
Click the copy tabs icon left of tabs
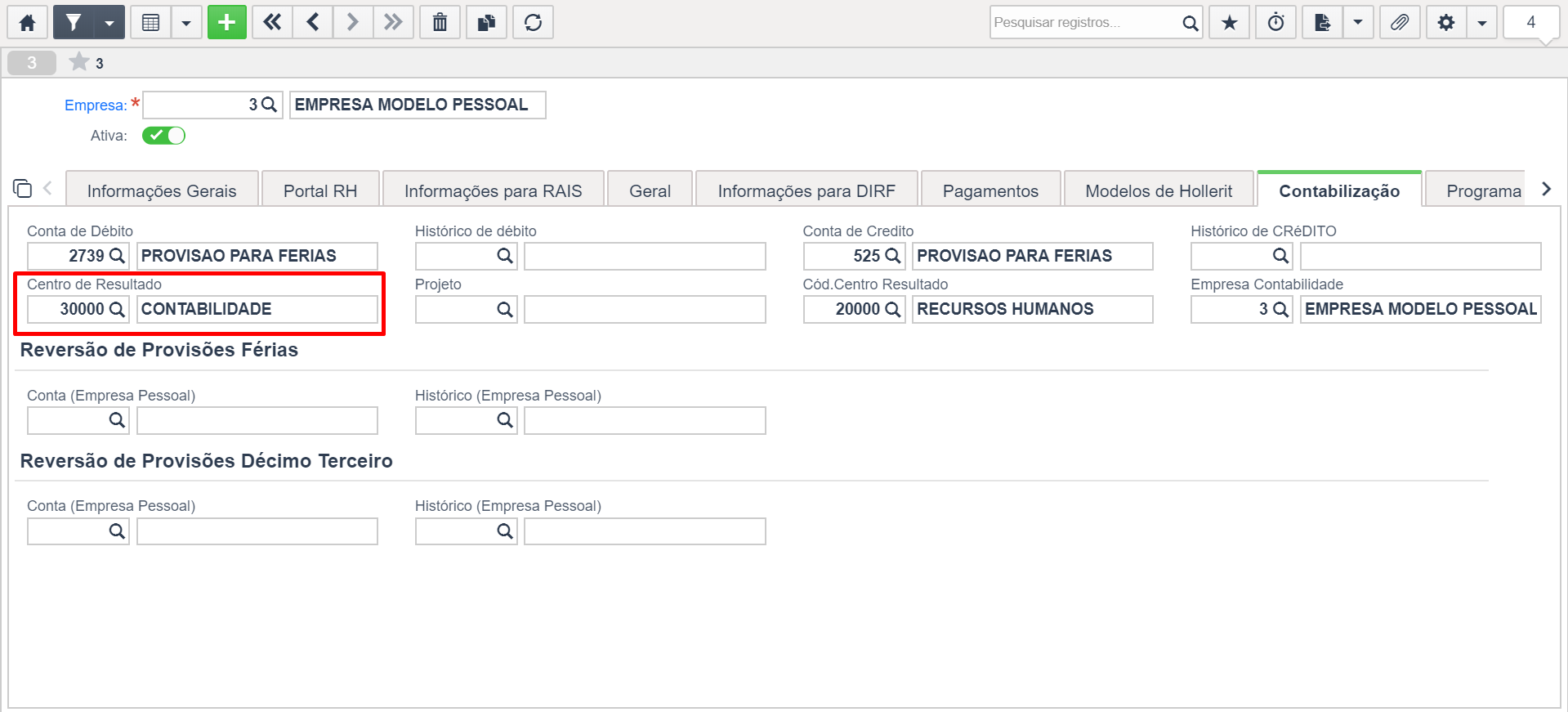tap(23, 189)
